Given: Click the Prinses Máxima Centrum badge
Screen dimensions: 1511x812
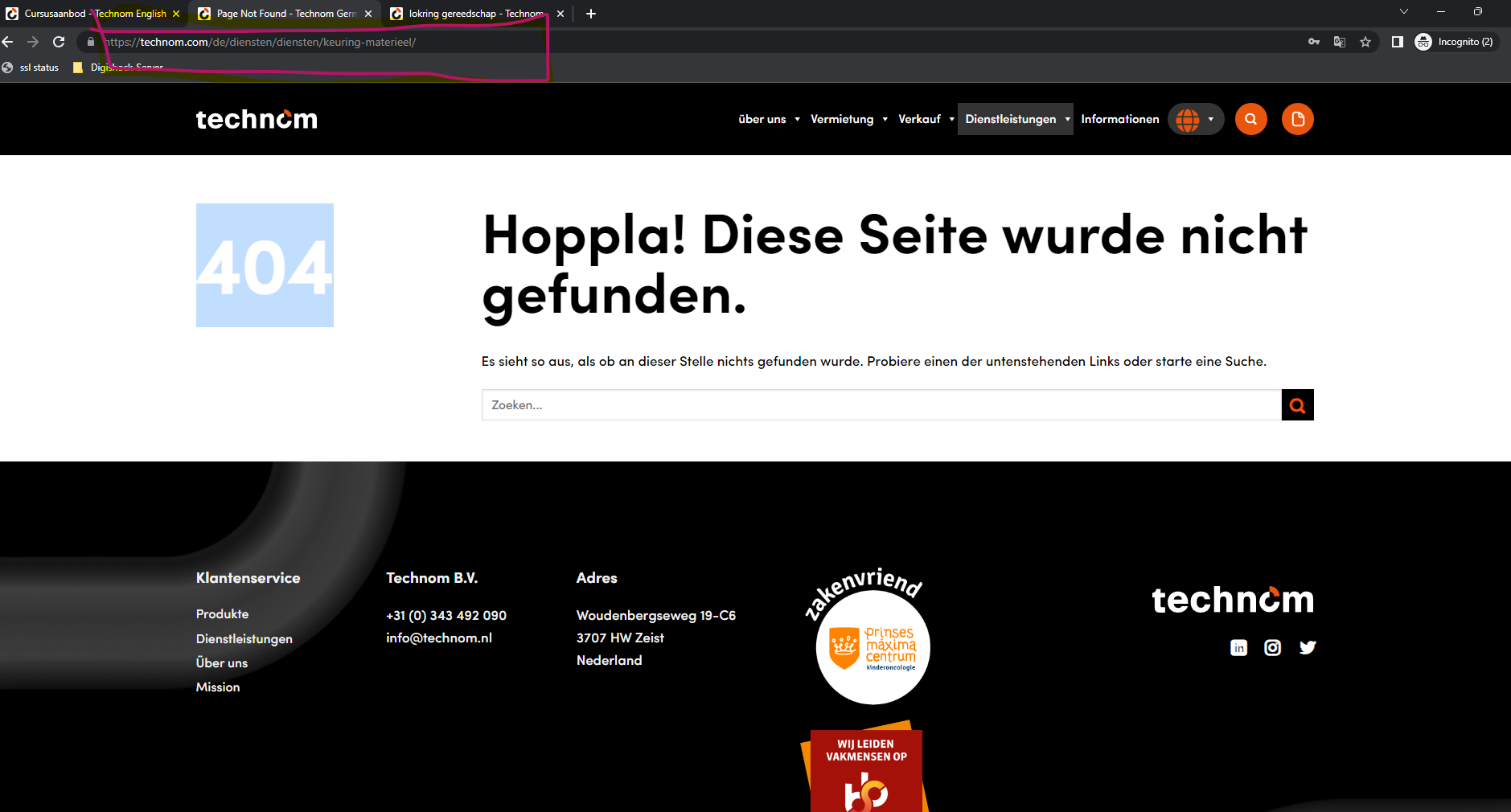Looking at the screenshot, I should pos(868,637).
